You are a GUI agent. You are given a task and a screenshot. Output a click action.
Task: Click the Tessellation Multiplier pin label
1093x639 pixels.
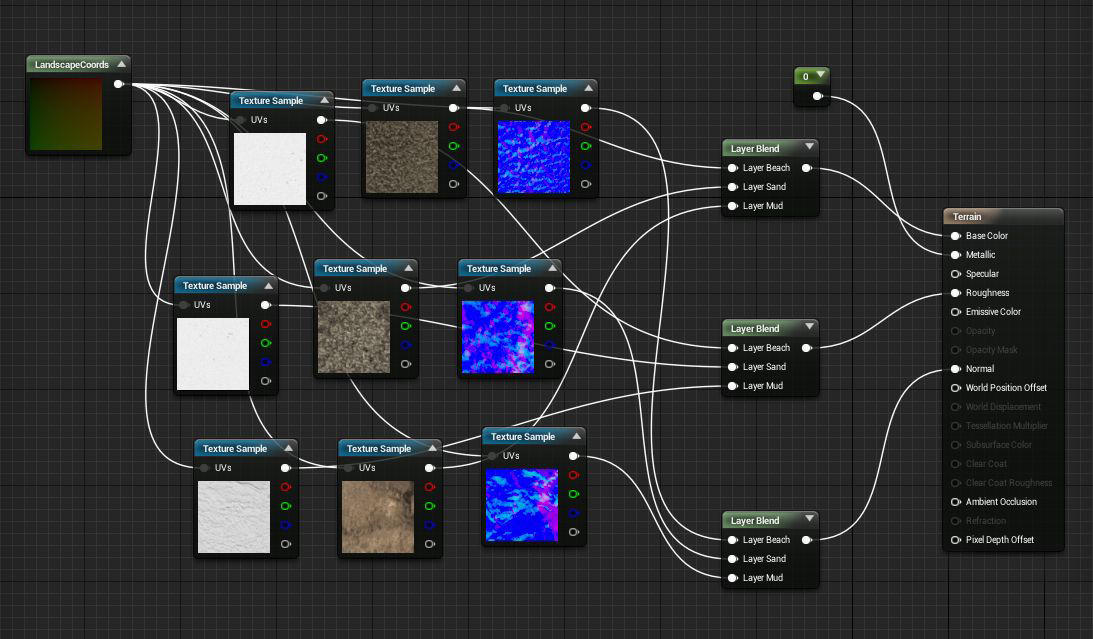[1007, 426]
